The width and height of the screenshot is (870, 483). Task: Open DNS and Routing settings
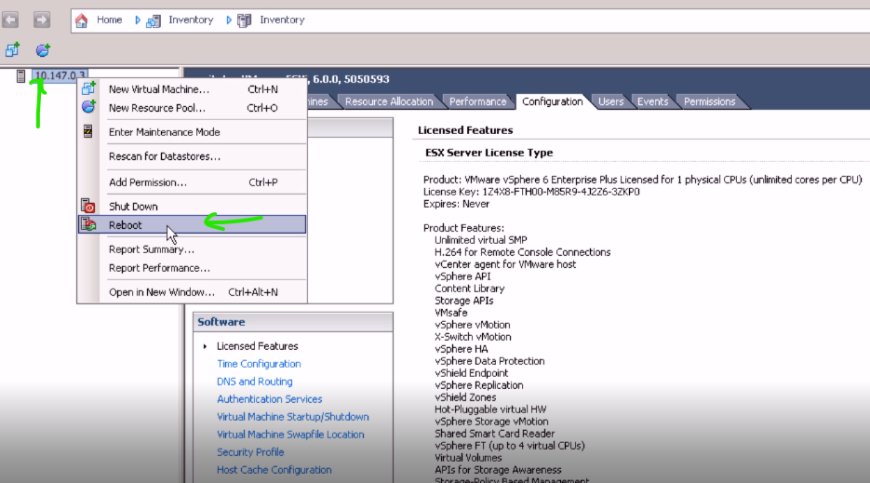(x=255, y=382)
